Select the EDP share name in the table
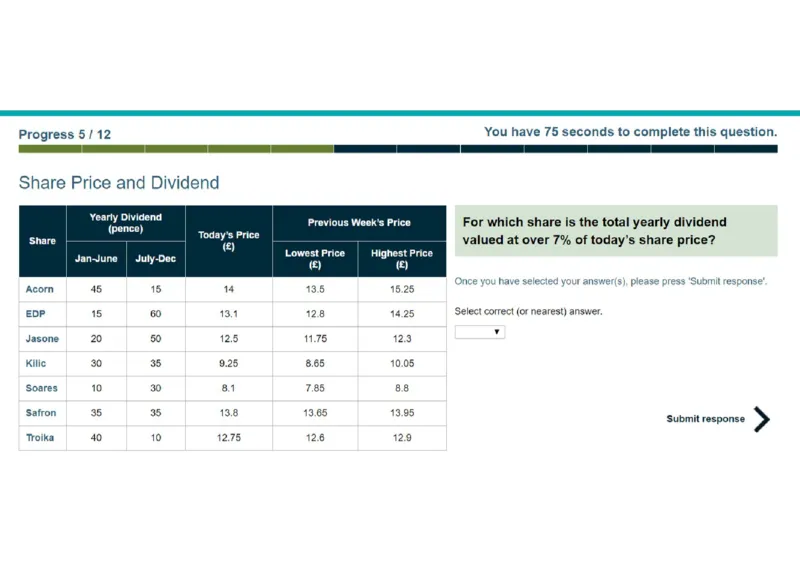The image size is (800, 565). [x=36, y=314]
